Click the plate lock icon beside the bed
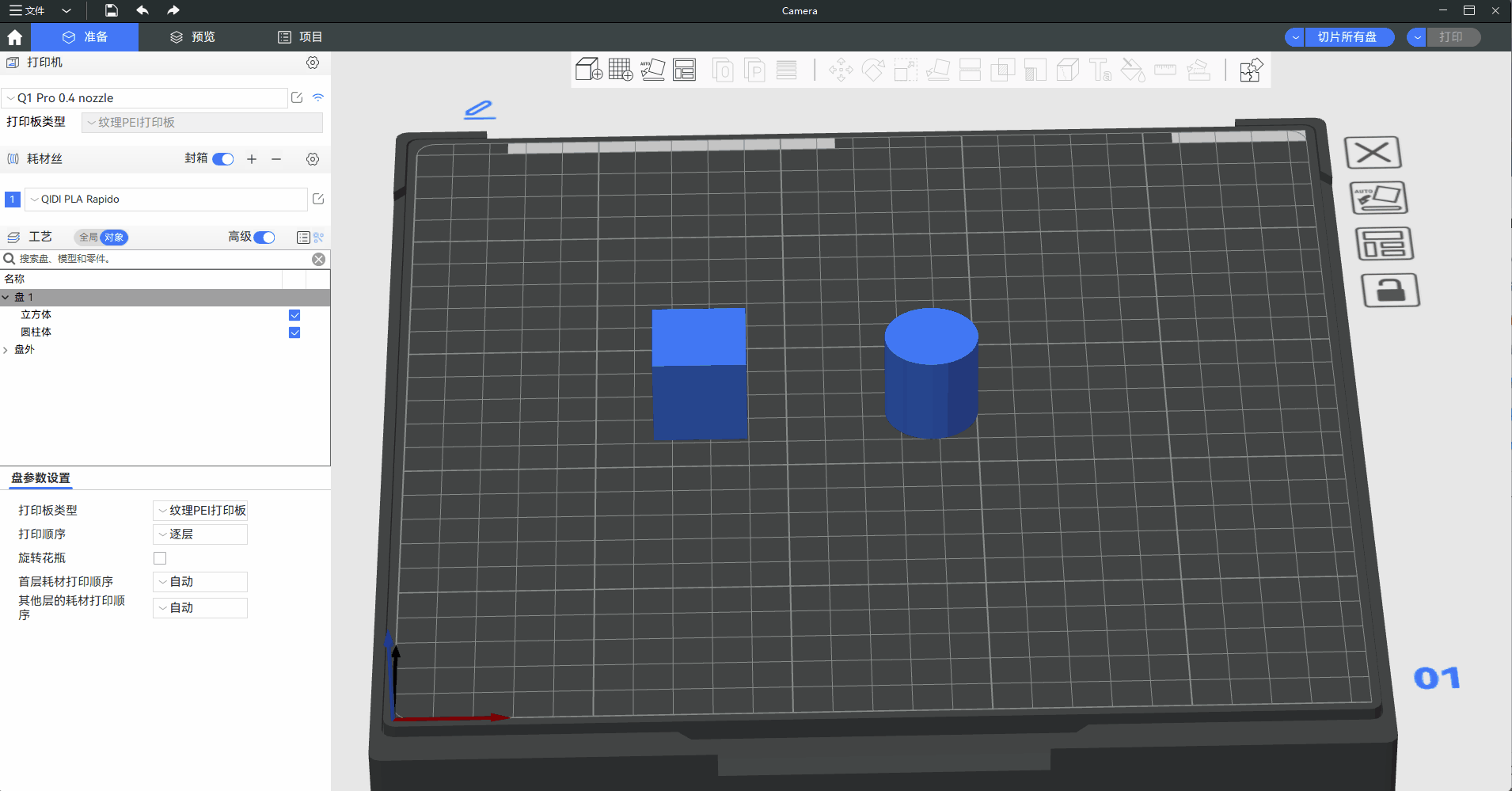1512x791 pixels. coord(1390,291)
